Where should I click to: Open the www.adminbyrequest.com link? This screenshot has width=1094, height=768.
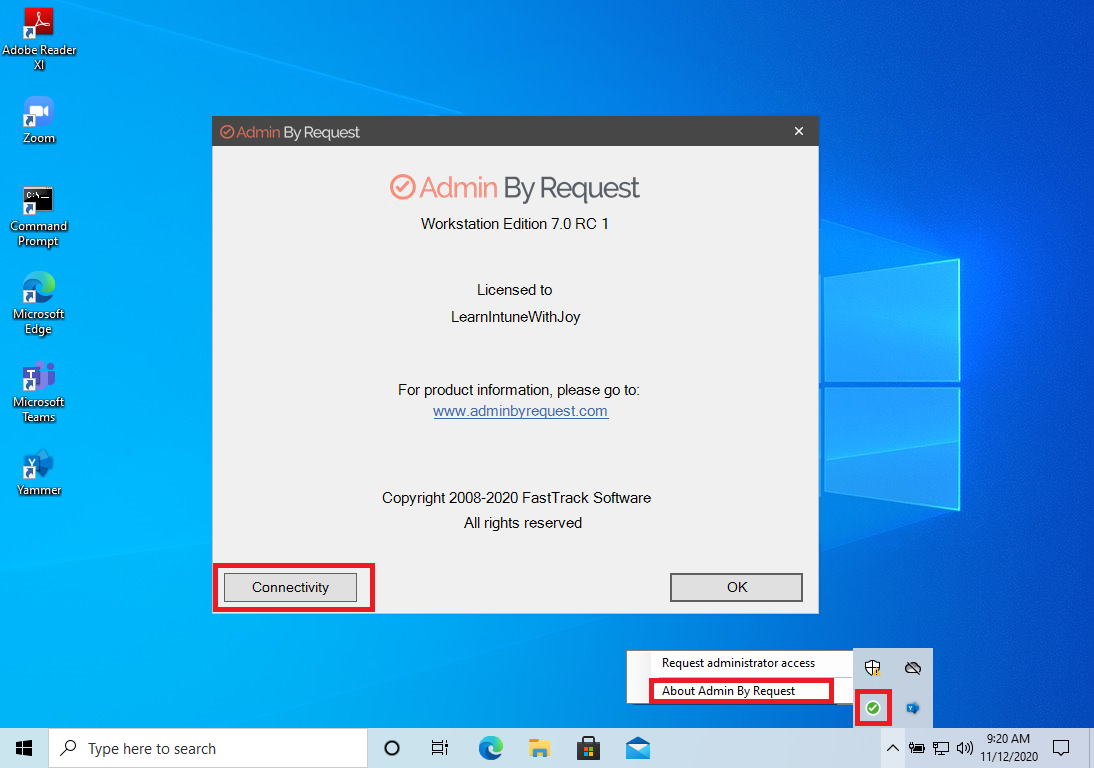tap(520, 411)
